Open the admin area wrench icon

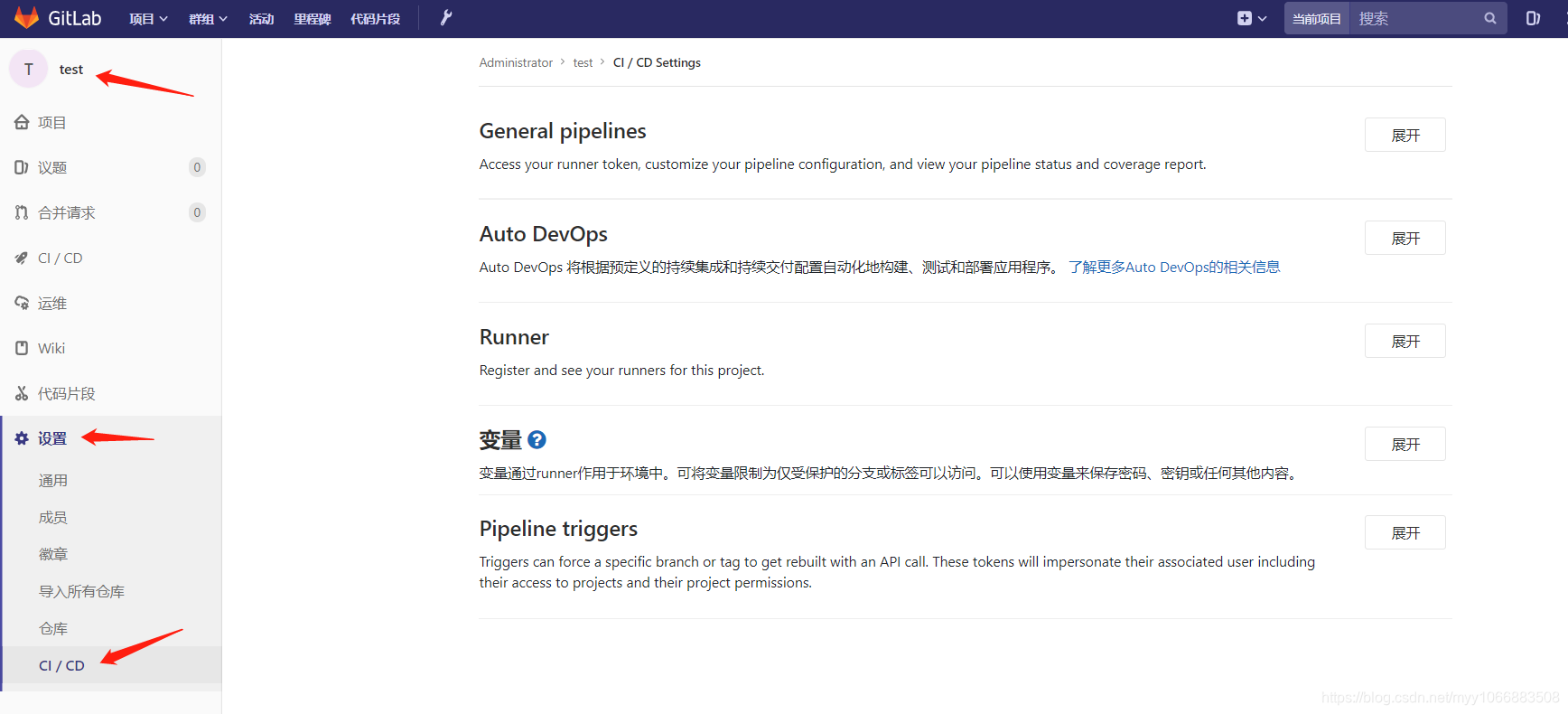pos(446,18)
